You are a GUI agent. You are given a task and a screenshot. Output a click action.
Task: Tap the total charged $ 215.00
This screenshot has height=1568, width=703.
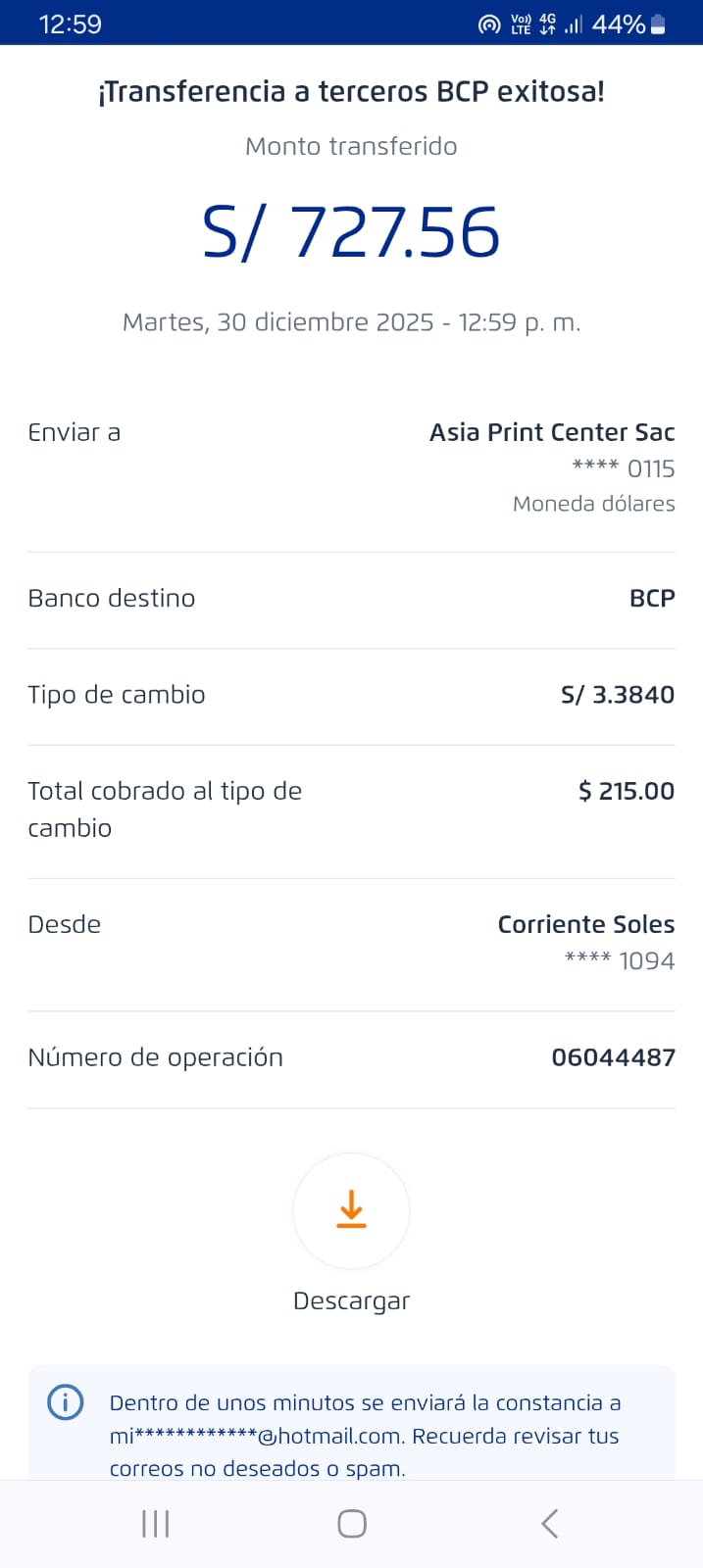[x=627, y=791]
